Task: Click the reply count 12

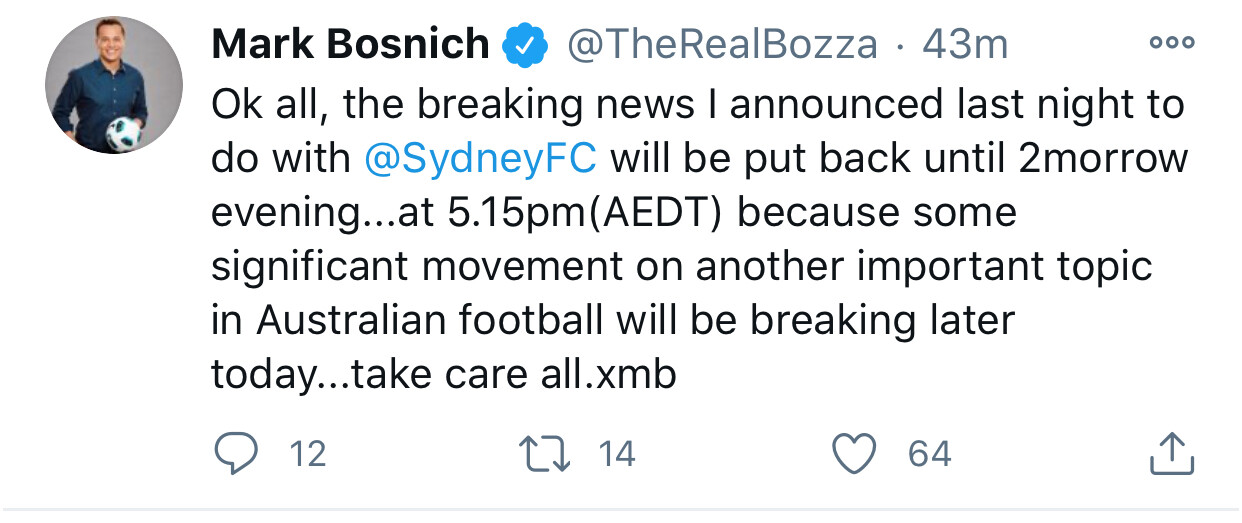Action: (307, 455)
